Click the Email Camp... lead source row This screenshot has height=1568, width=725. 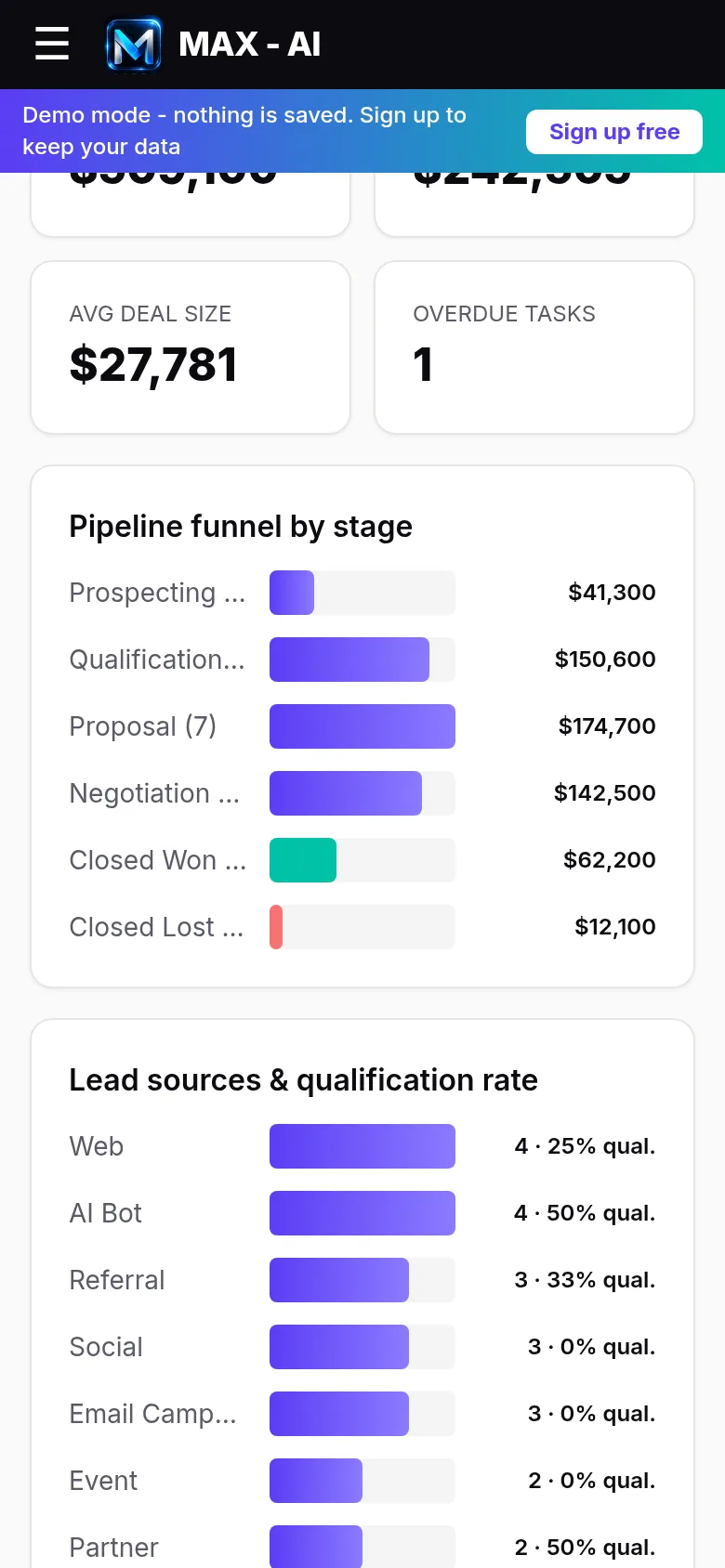click(362, 1414)
